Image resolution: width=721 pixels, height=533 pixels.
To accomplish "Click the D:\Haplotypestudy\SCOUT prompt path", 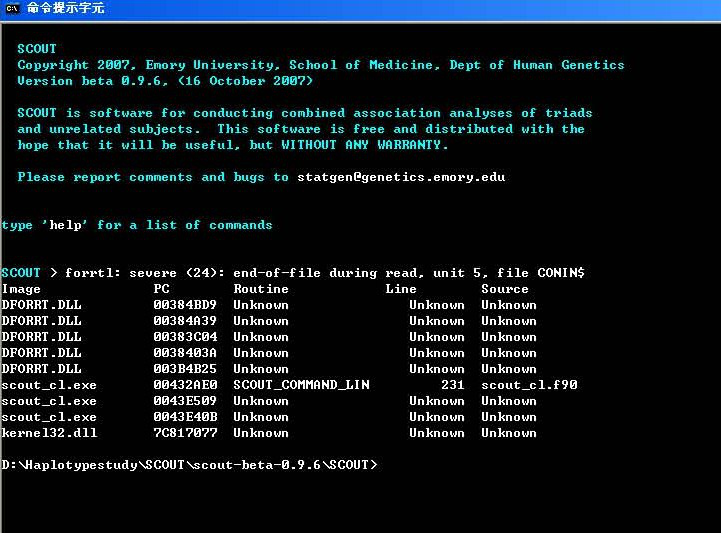I will (189, 465).
